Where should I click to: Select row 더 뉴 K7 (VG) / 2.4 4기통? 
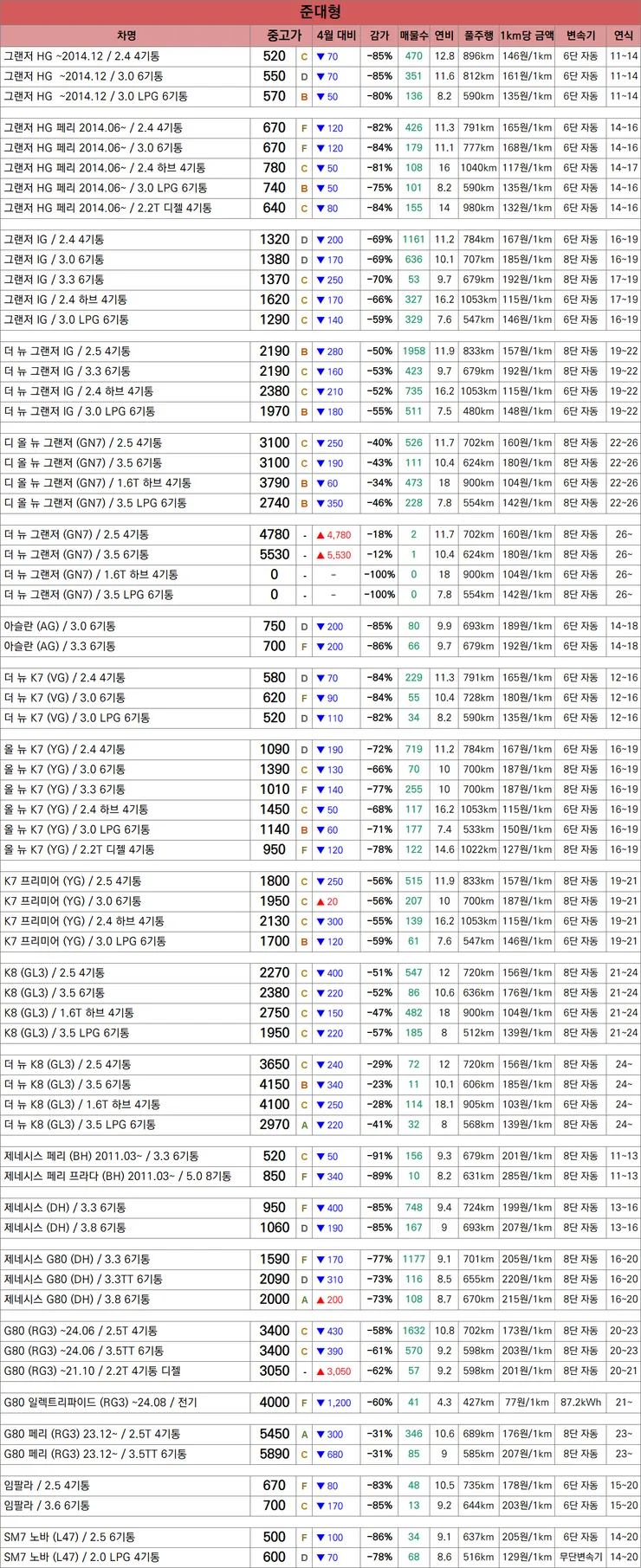tap(320, 678)
